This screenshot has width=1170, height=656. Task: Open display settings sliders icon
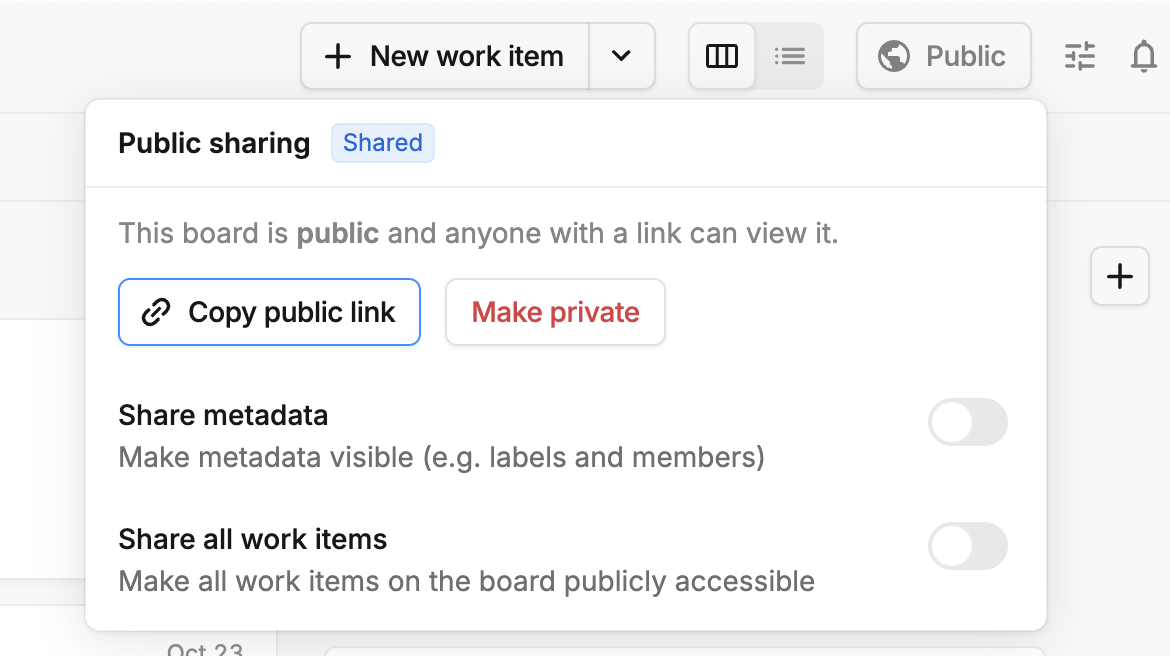(1080, 56)
